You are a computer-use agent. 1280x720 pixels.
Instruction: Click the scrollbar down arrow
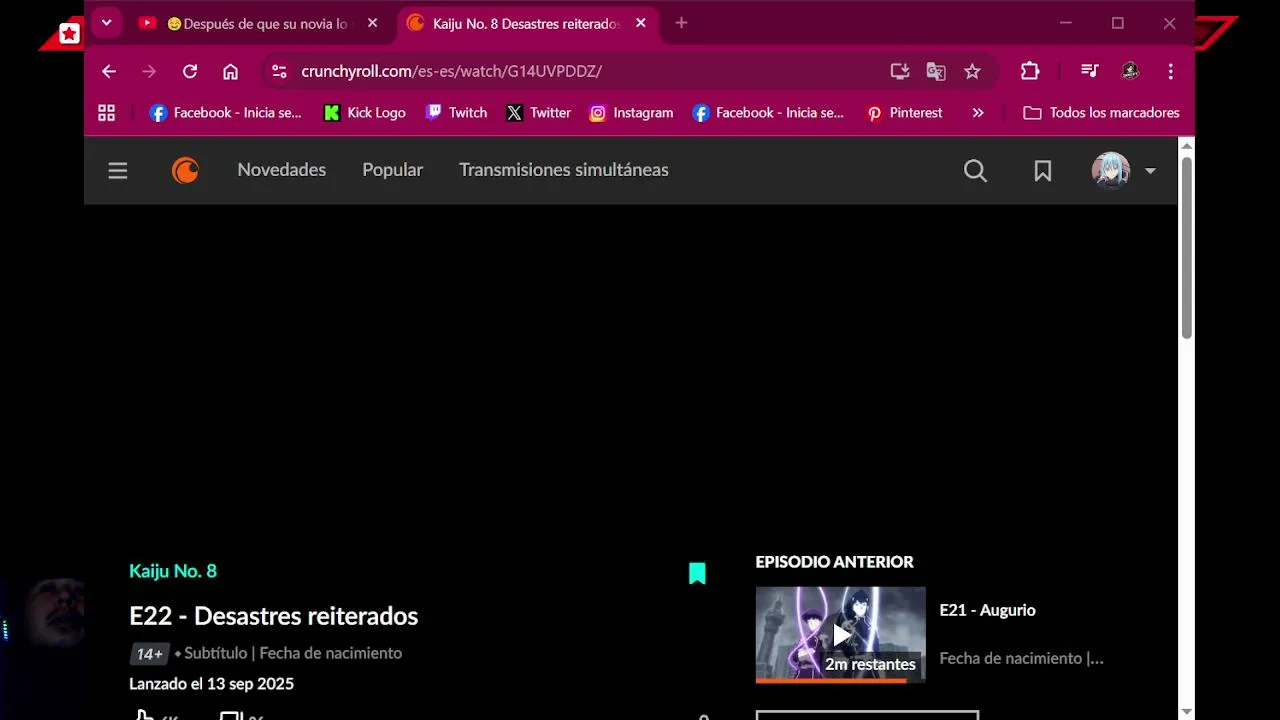[1186, 711]
